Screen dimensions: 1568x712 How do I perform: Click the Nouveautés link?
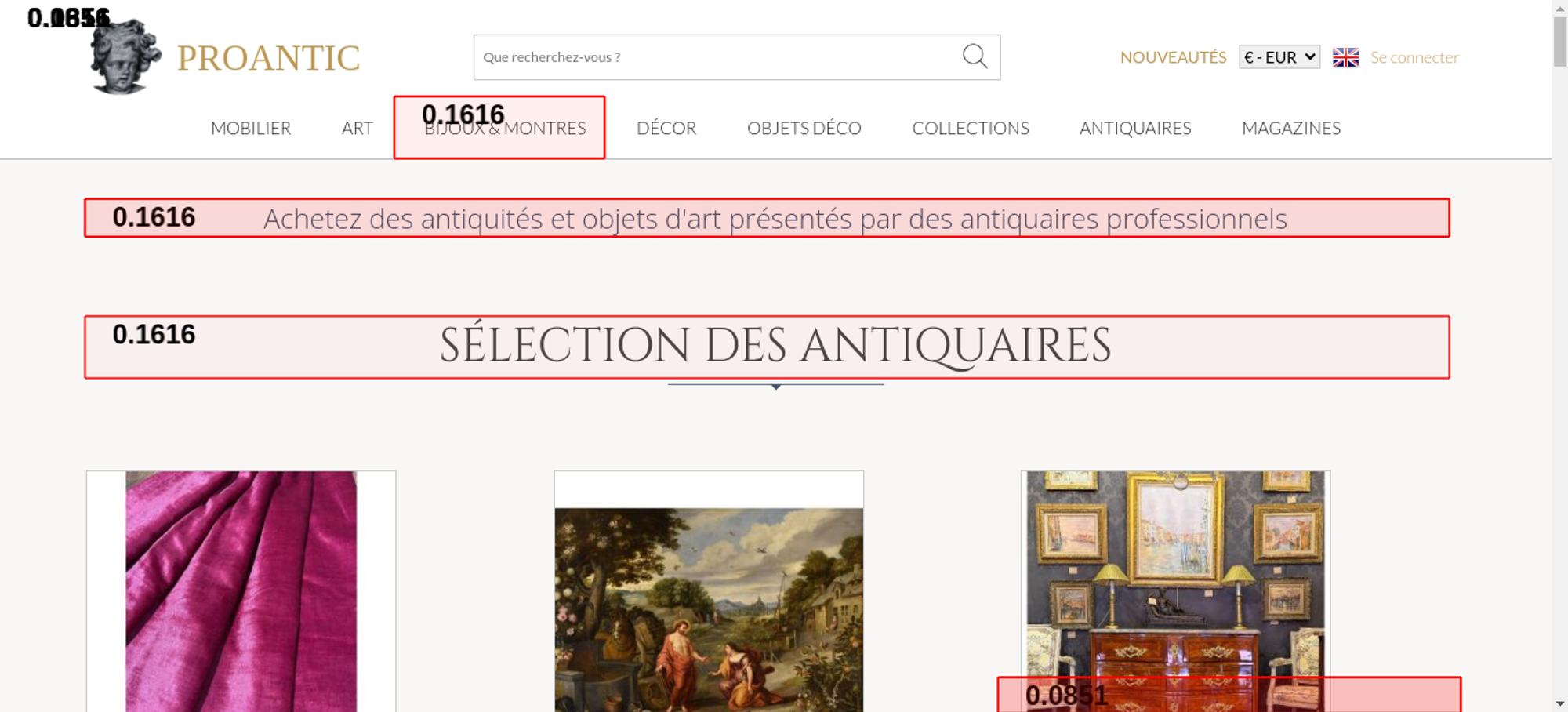click(x=1172, y=57)
